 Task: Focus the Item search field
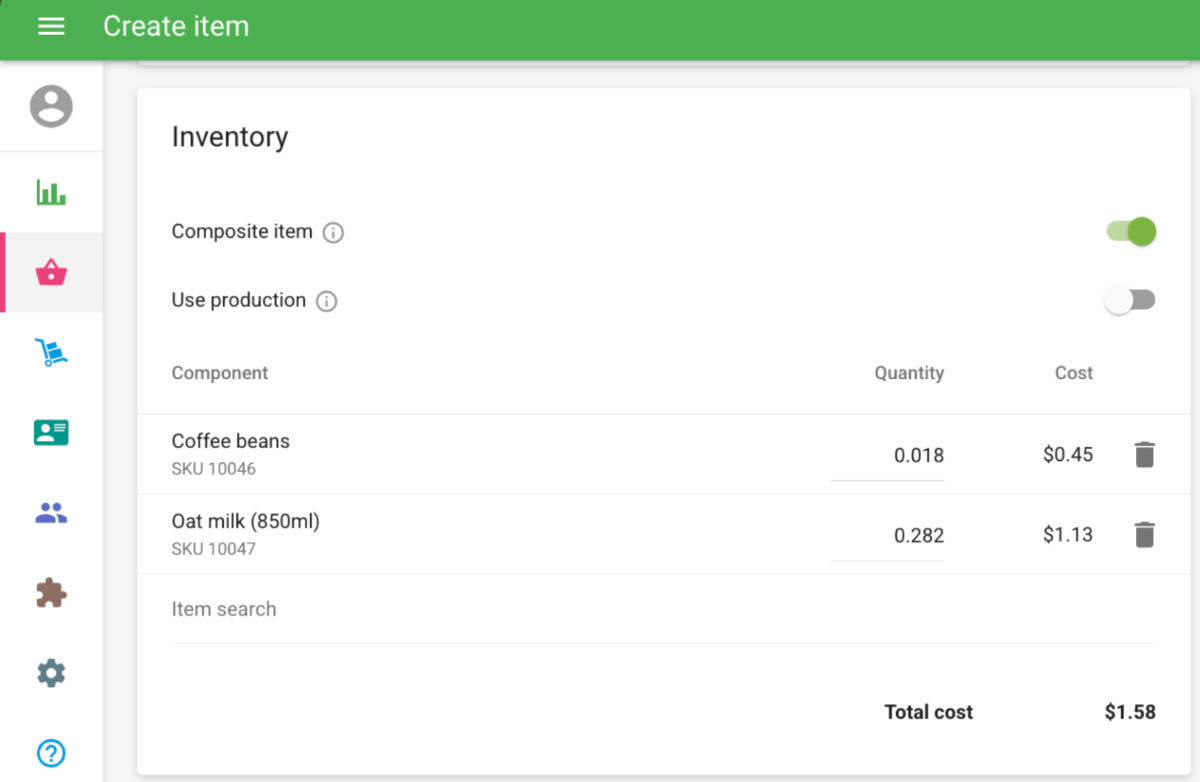pos(664,609)
